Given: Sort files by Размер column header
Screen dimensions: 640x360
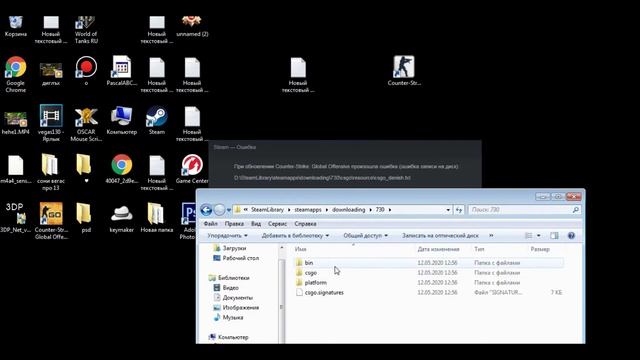Looking at the screenshot, I should [x=540, y=249].
